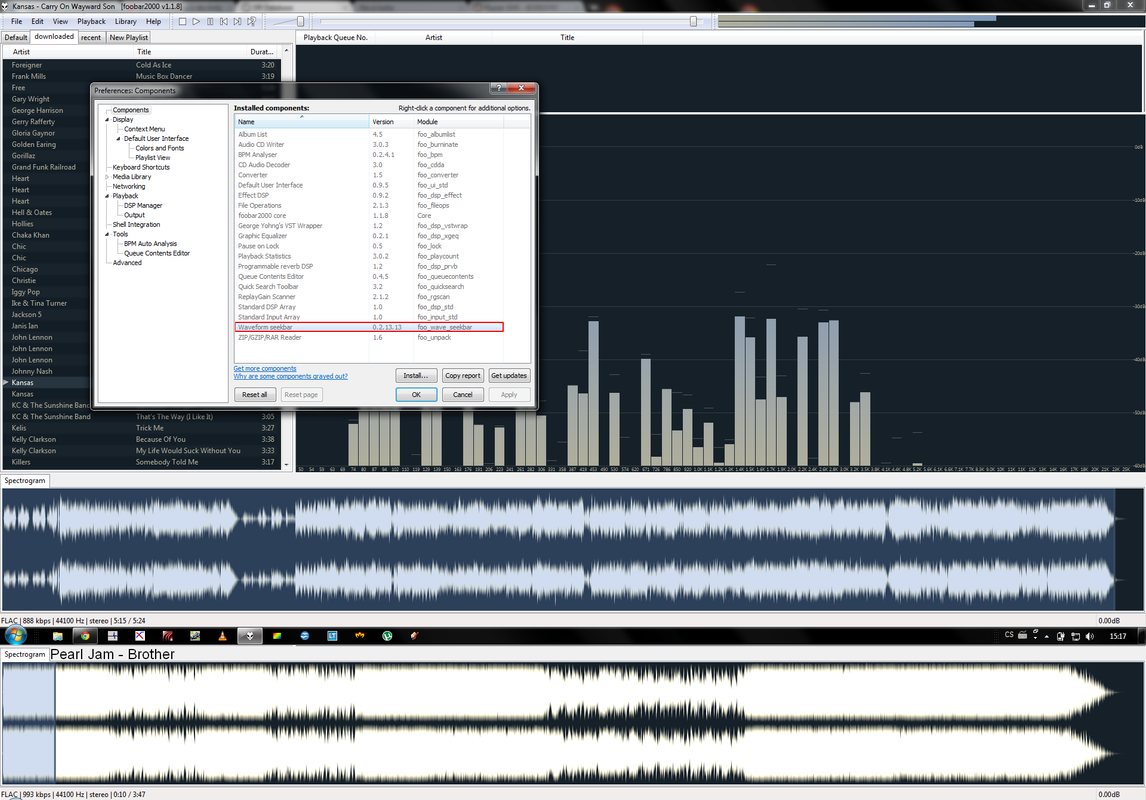Collapse the Display tree node

pyautogui.click(x=107, y=120)
